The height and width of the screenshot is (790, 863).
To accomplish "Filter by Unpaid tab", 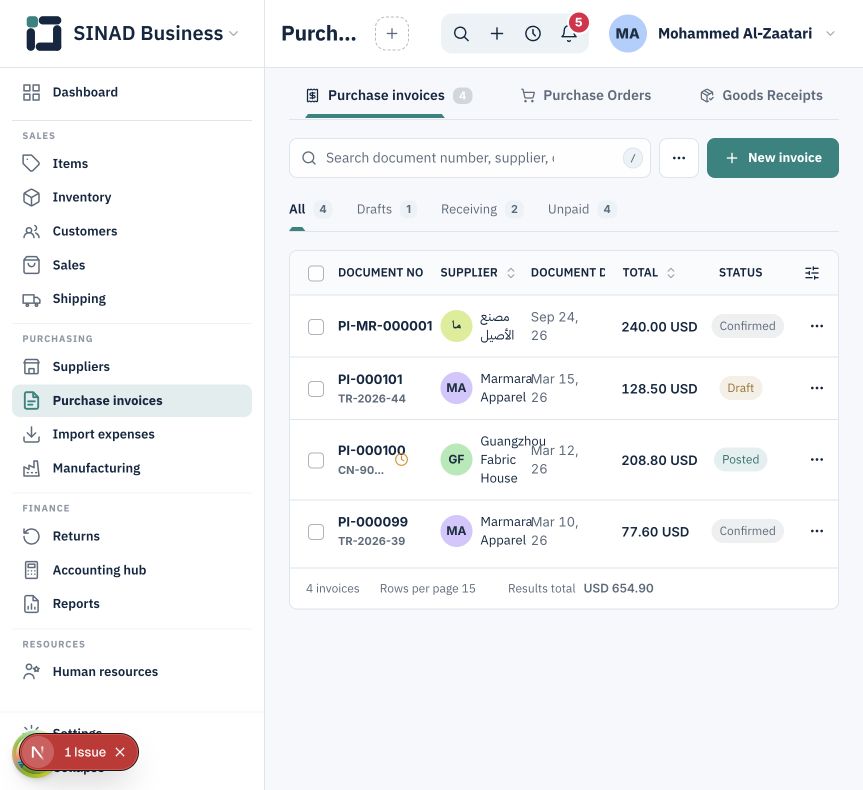I will click(581, 209).
